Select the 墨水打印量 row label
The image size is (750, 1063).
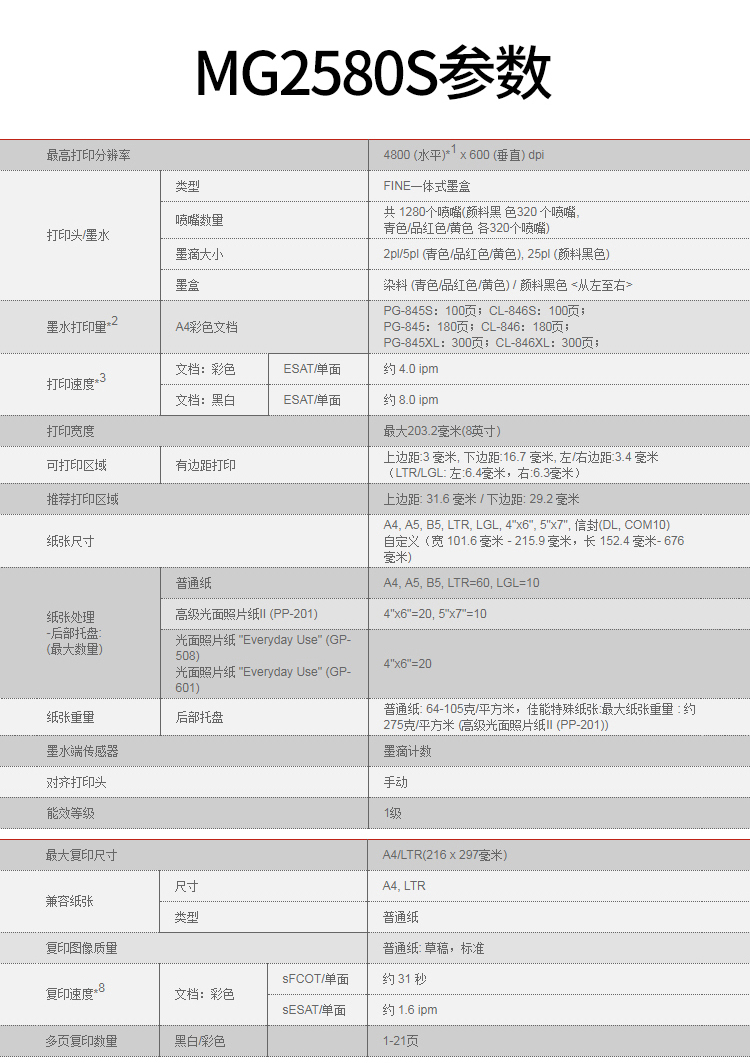tap(82, 326)
